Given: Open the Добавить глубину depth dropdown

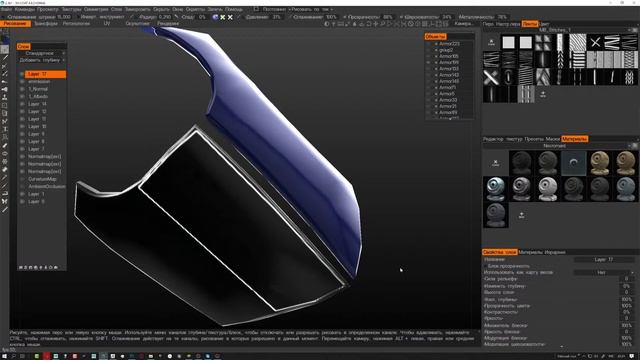Looking at the screenshot, I should [x=42, y=60].
